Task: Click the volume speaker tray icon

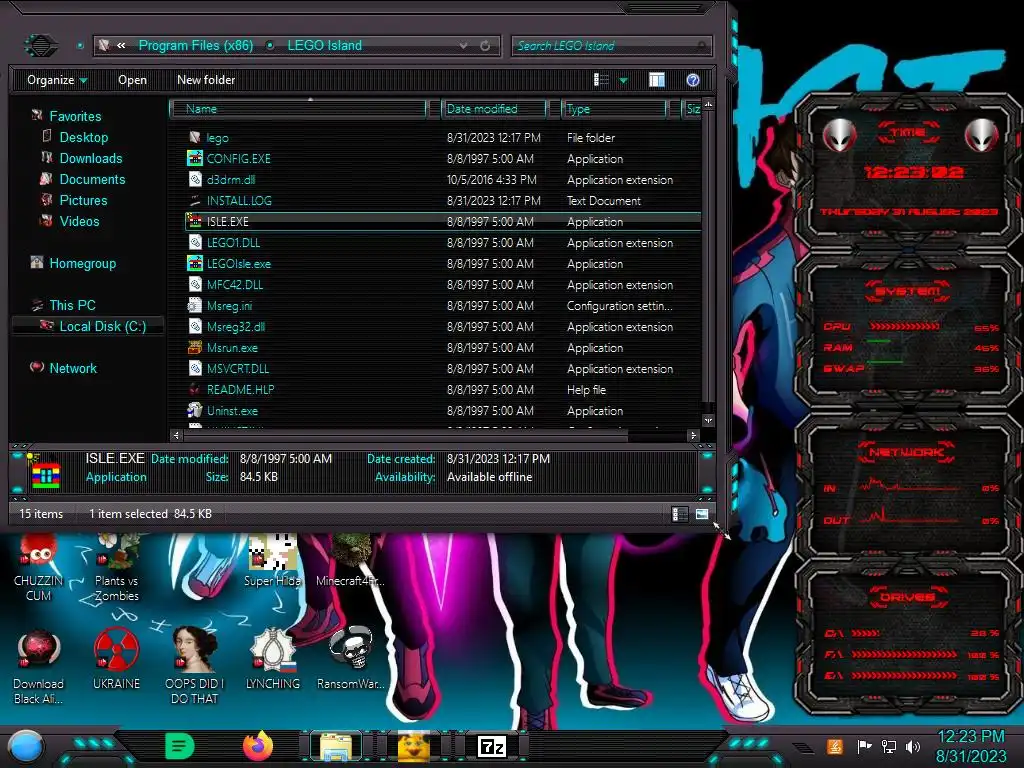Action: (x=913, y=746)
